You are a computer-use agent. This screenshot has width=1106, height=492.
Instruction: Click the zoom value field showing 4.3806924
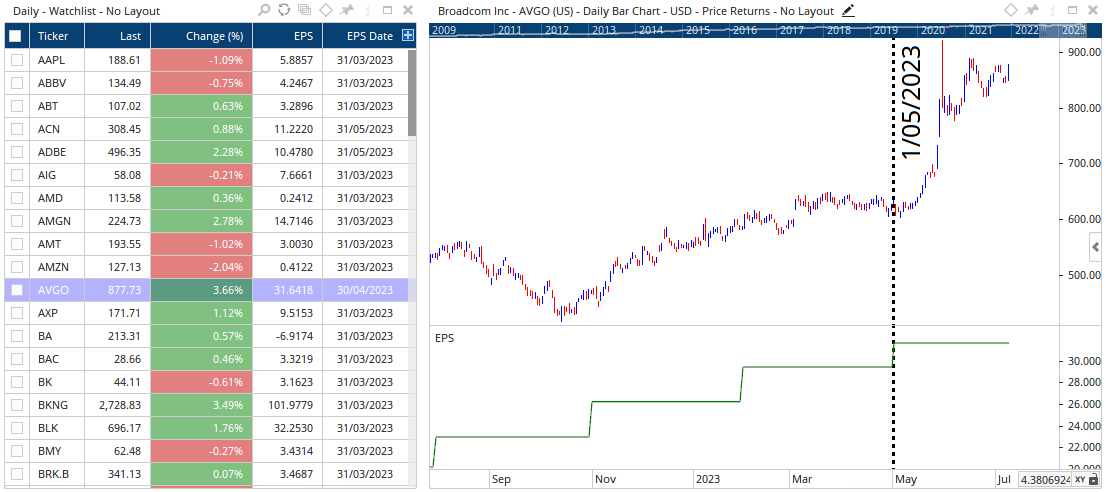click(x=1045, y=480)
